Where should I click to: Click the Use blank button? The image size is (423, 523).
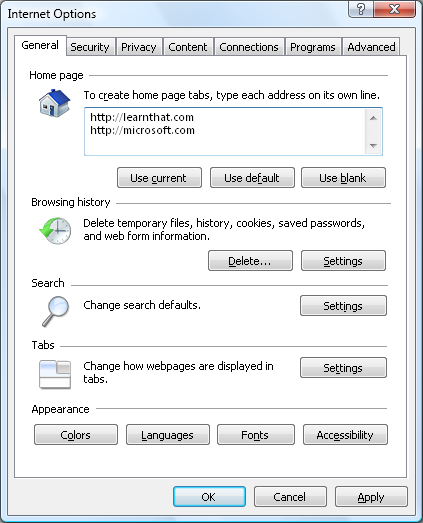pyautogui.click(x=343, y=178)
